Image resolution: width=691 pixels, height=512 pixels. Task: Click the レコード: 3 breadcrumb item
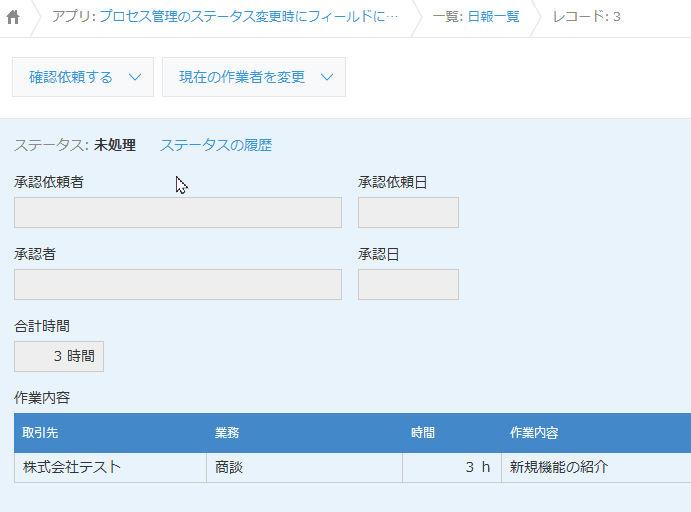pyautogui.click(x=586, y=17)
